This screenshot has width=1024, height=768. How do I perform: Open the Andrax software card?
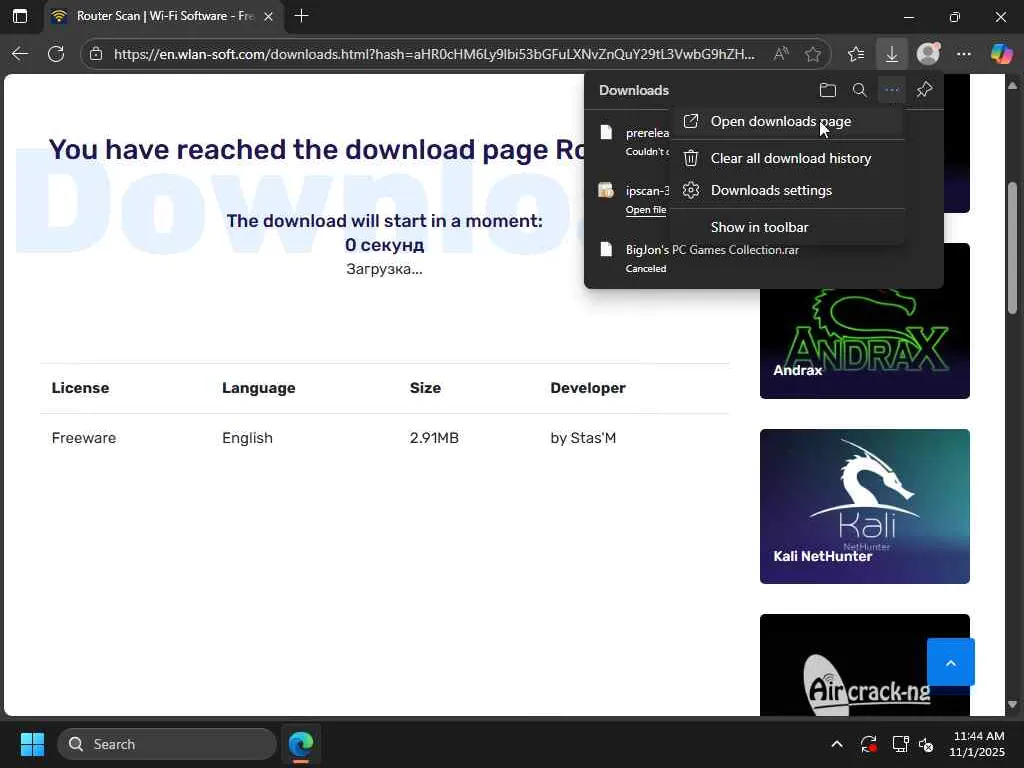coord(864,321)
